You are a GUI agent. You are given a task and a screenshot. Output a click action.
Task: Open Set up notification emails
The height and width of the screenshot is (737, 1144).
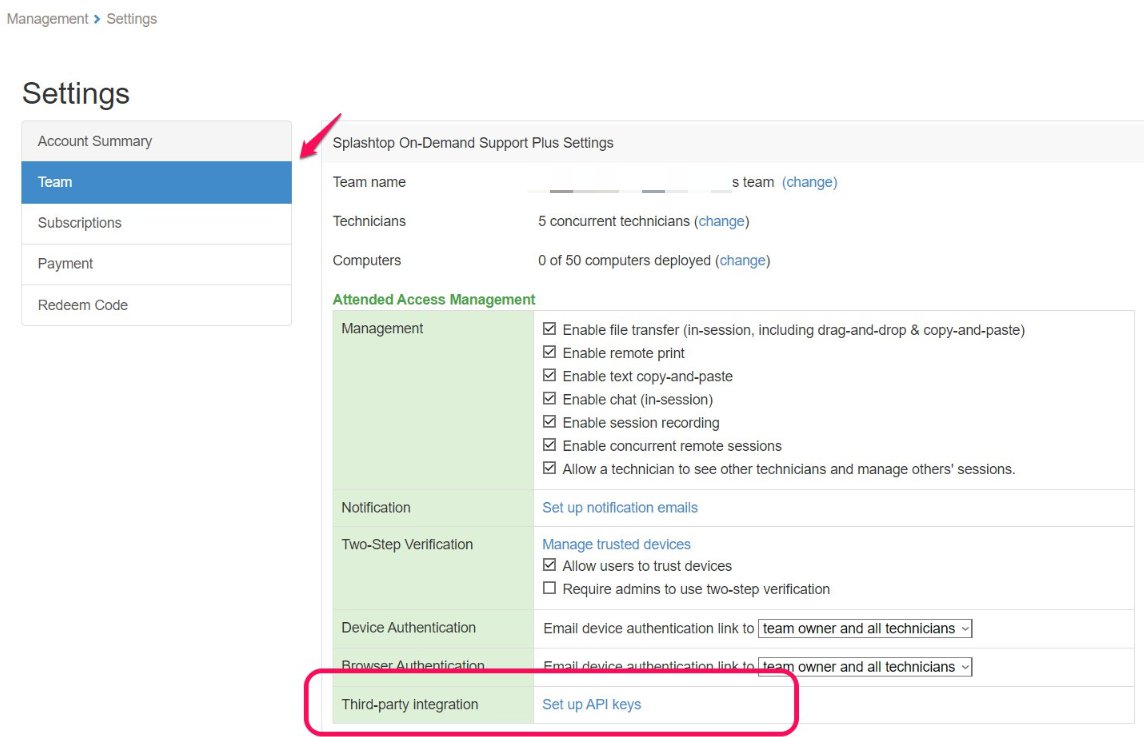point(620,508)
